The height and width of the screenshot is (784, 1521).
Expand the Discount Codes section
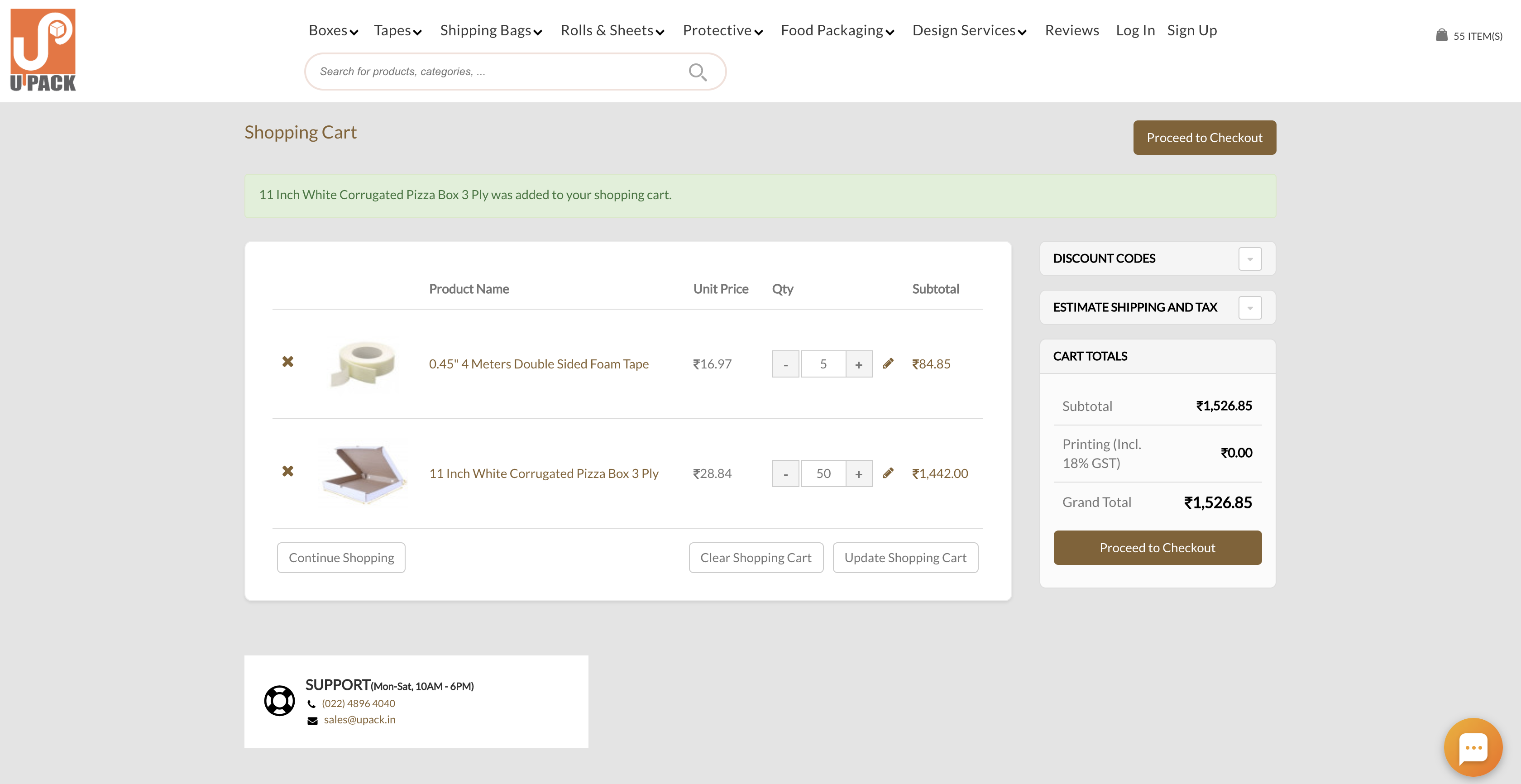coord(1249,258)
